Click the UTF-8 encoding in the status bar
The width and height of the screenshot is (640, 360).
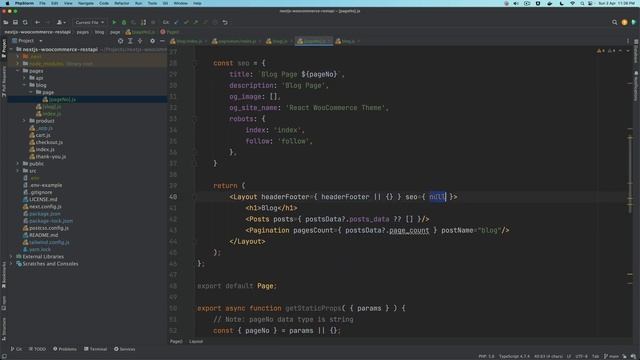point(582,356)
